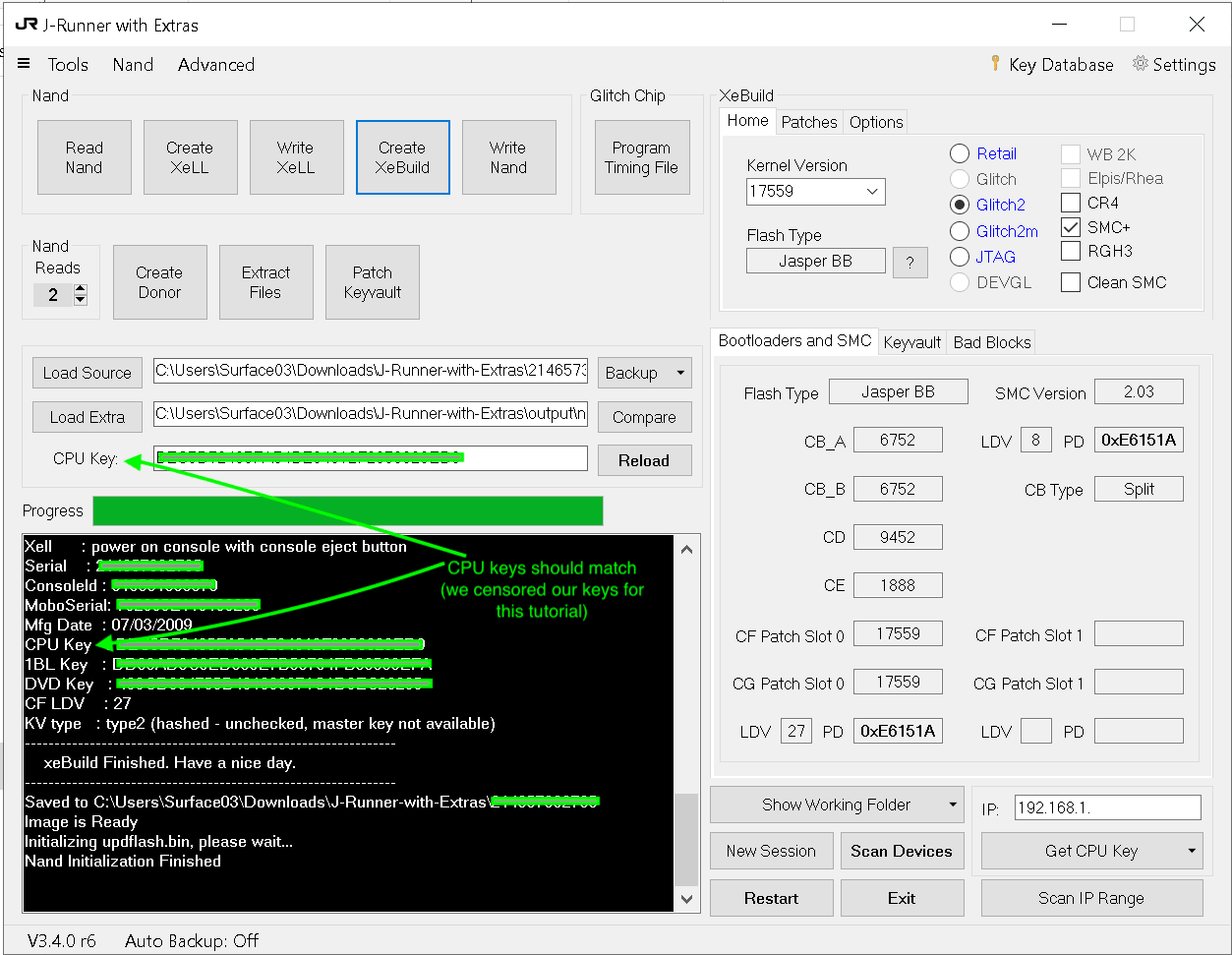This screenshot has height=955, width=1232.
Task: Click the IP address input field
Action: click(1108, 808)
